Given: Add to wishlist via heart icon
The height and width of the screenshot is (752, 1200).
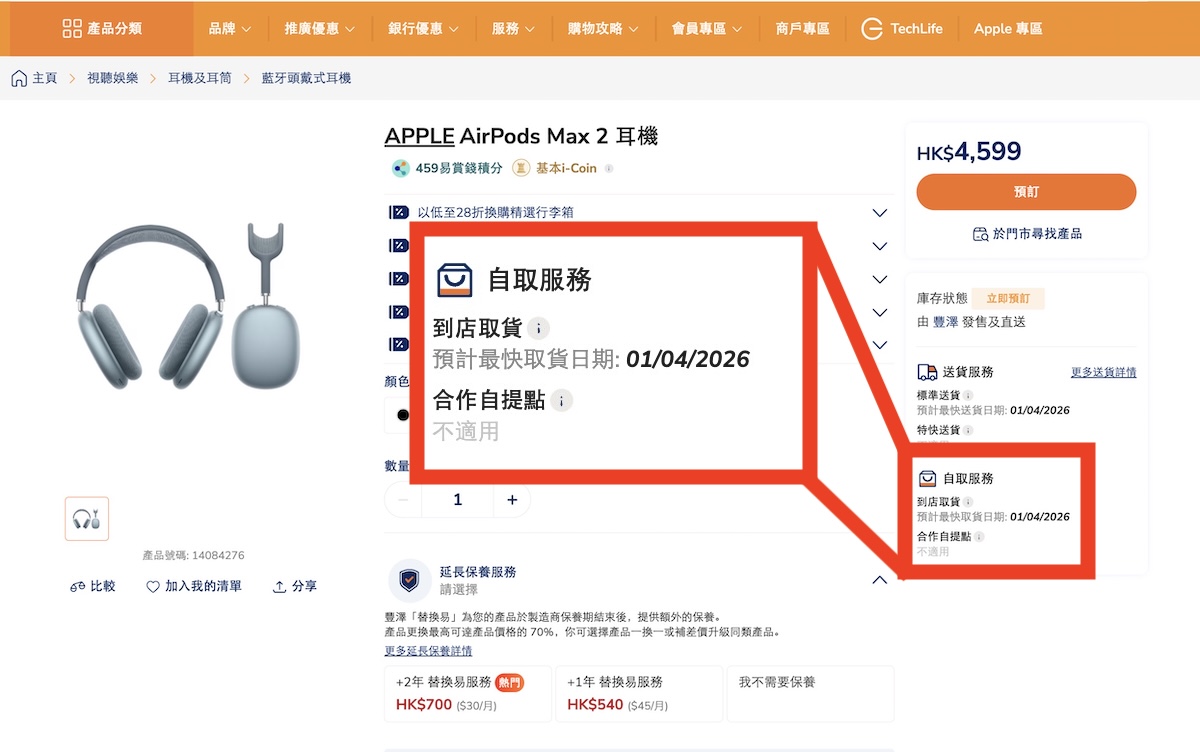Looking at the screenshot, I should coord(153,587).
